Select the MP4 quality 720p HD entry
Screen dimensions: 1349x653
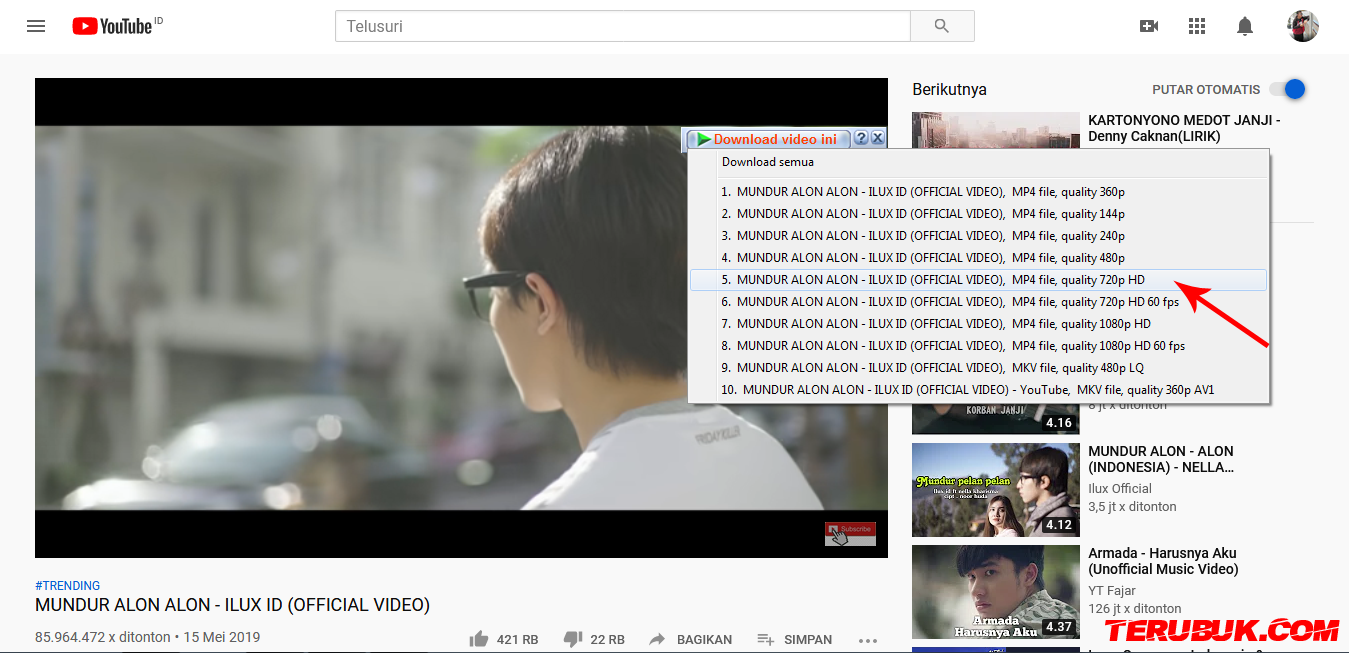click(978, 280)
